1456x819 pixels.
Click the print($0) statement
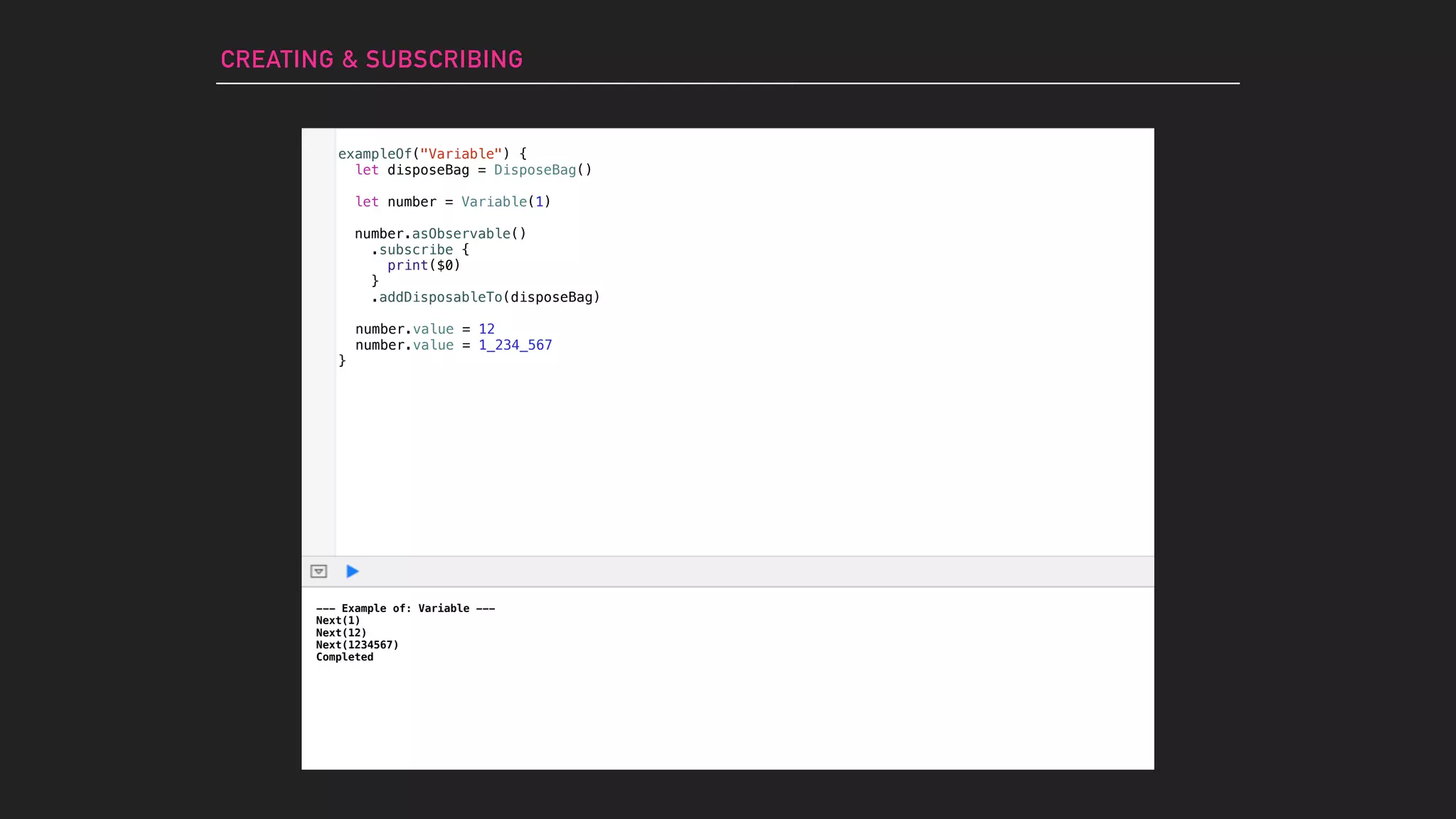pos(424,265)
